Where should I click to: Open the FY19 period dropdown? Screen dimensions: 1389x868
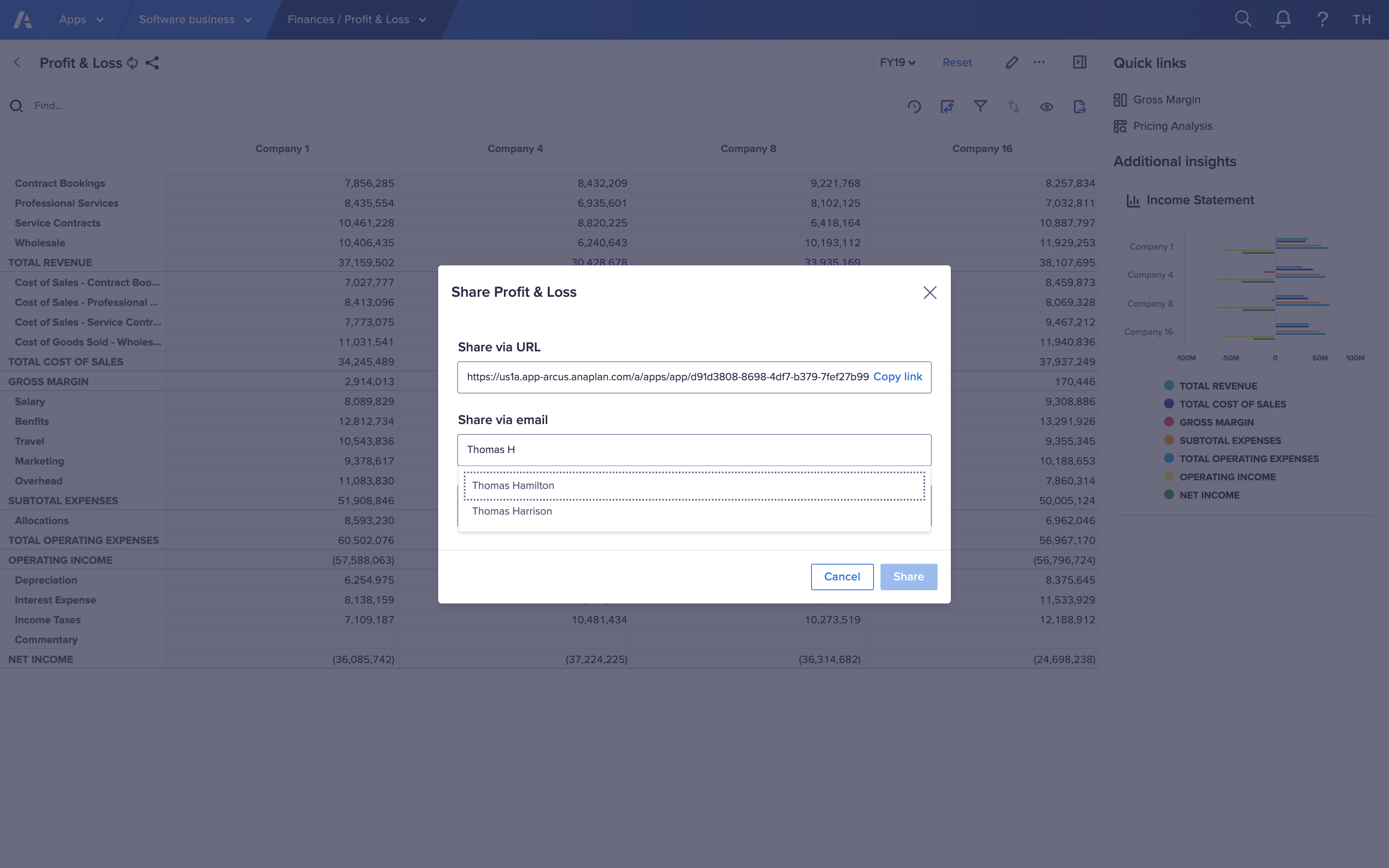point(898,62)
